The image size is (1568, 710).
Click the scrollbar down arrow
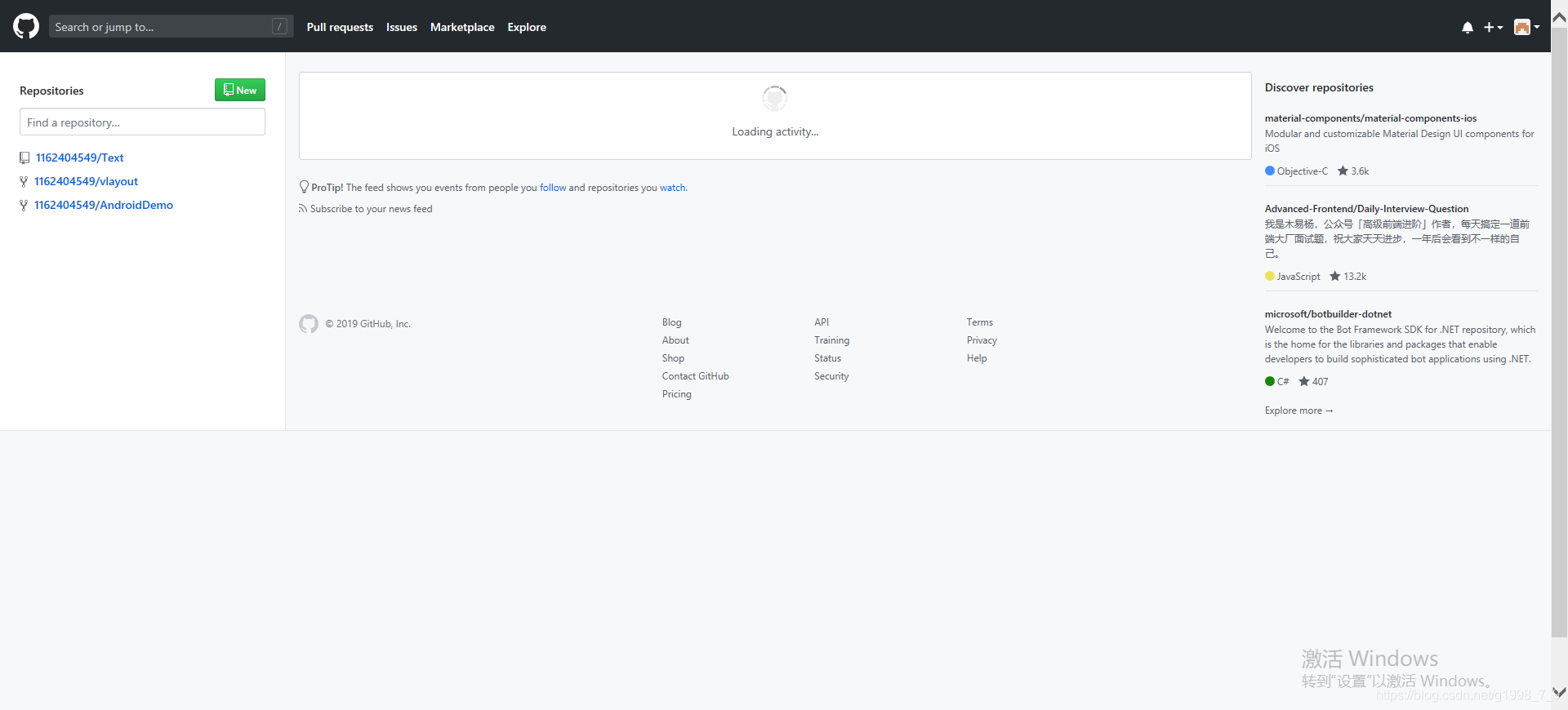[x=1559, y=692]
